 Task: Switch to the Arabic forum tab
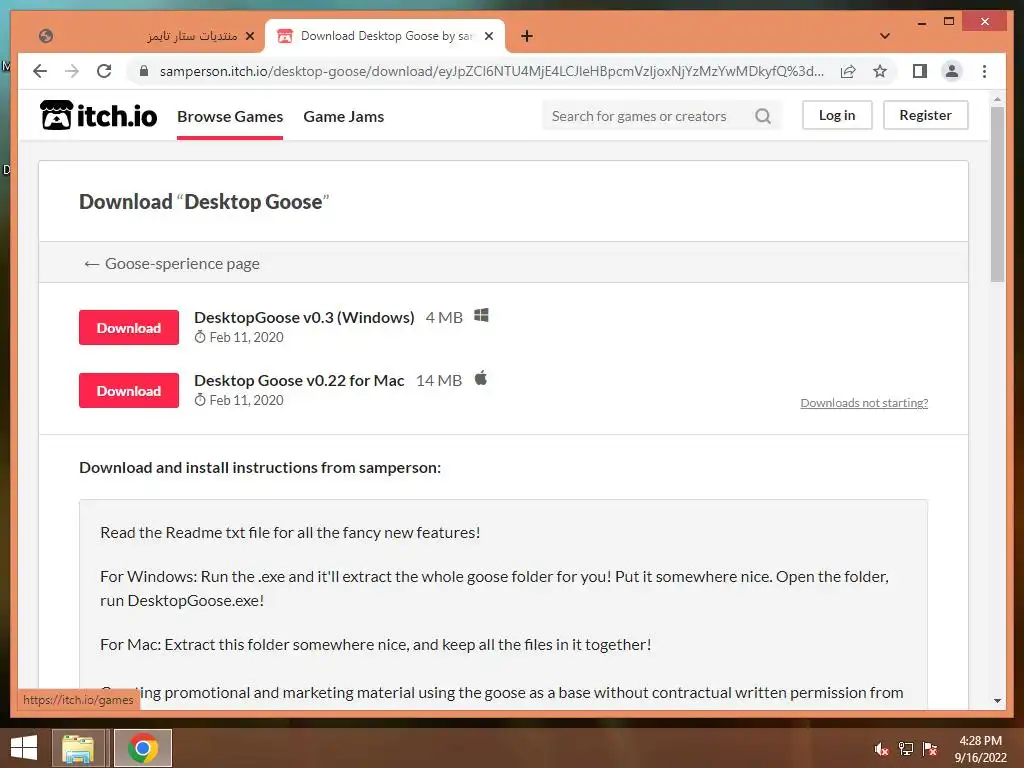147,36
